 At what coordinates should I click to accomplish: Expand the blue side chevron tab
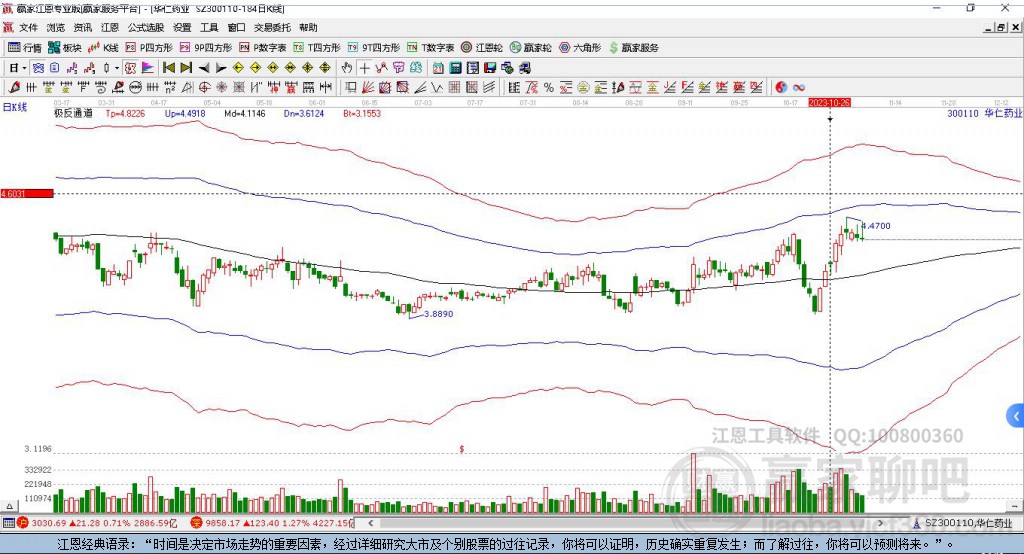click(1016, 416)
